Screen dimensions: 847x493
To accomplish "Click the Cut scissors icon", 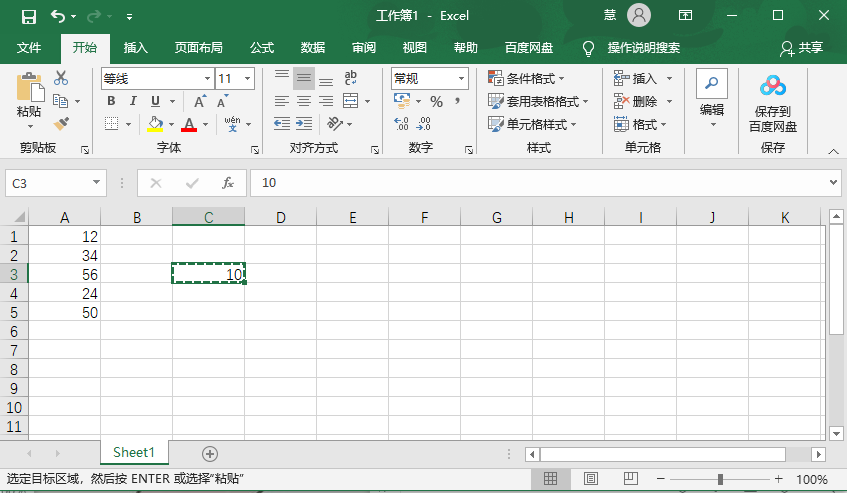I will [61, 78].
